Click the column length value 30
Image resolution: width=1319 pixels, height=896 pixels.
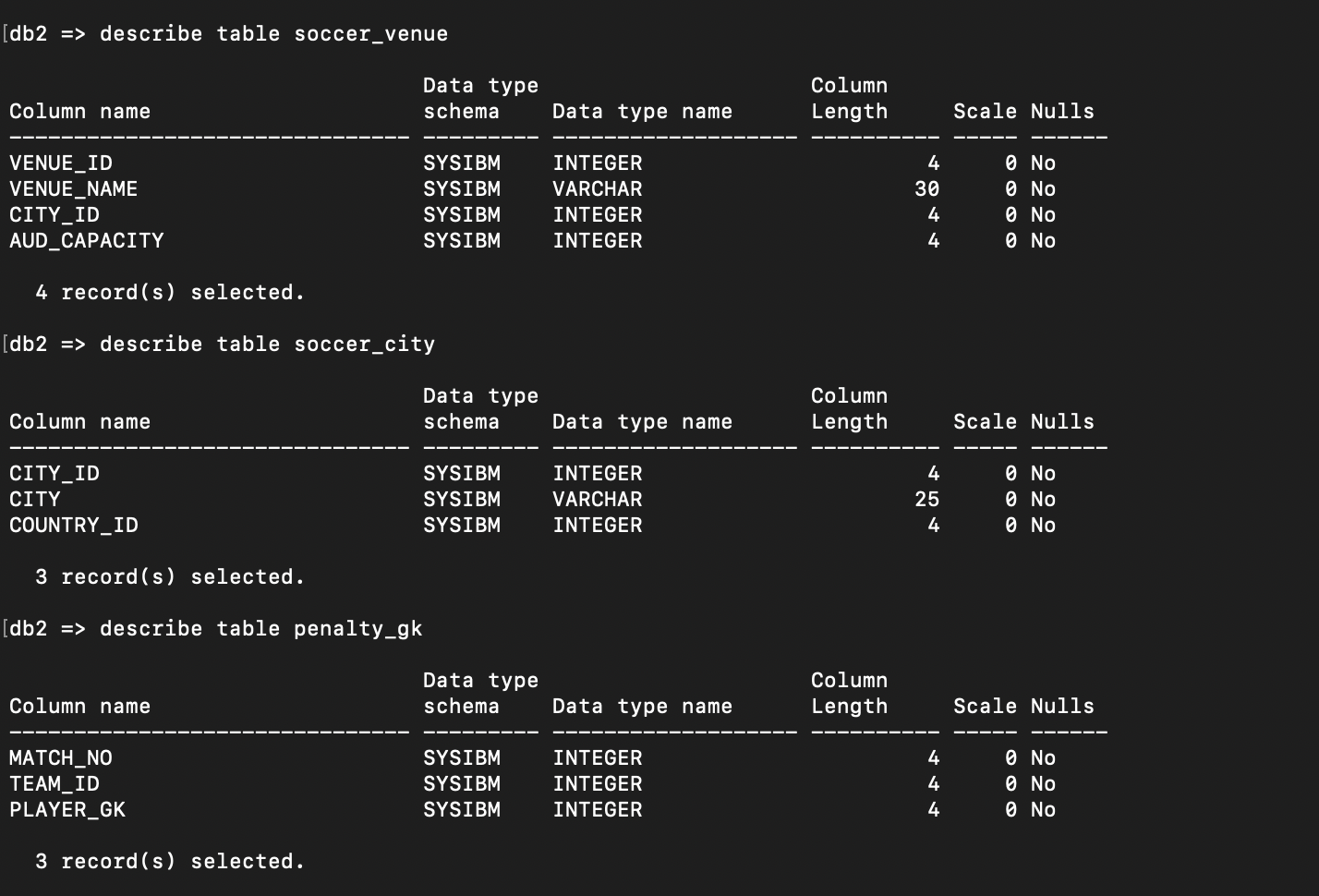point(926,189)
